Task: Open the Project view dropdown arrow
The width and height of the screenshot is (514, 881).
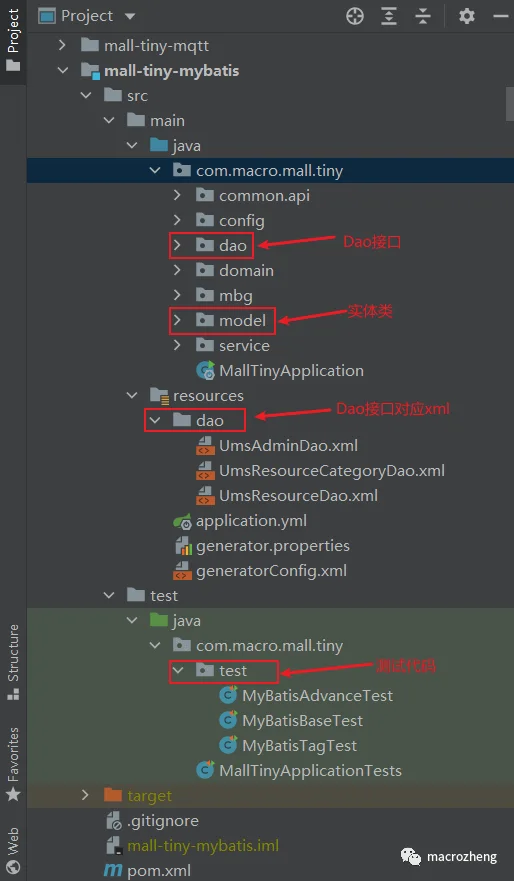Action: [x=130, y=16]
